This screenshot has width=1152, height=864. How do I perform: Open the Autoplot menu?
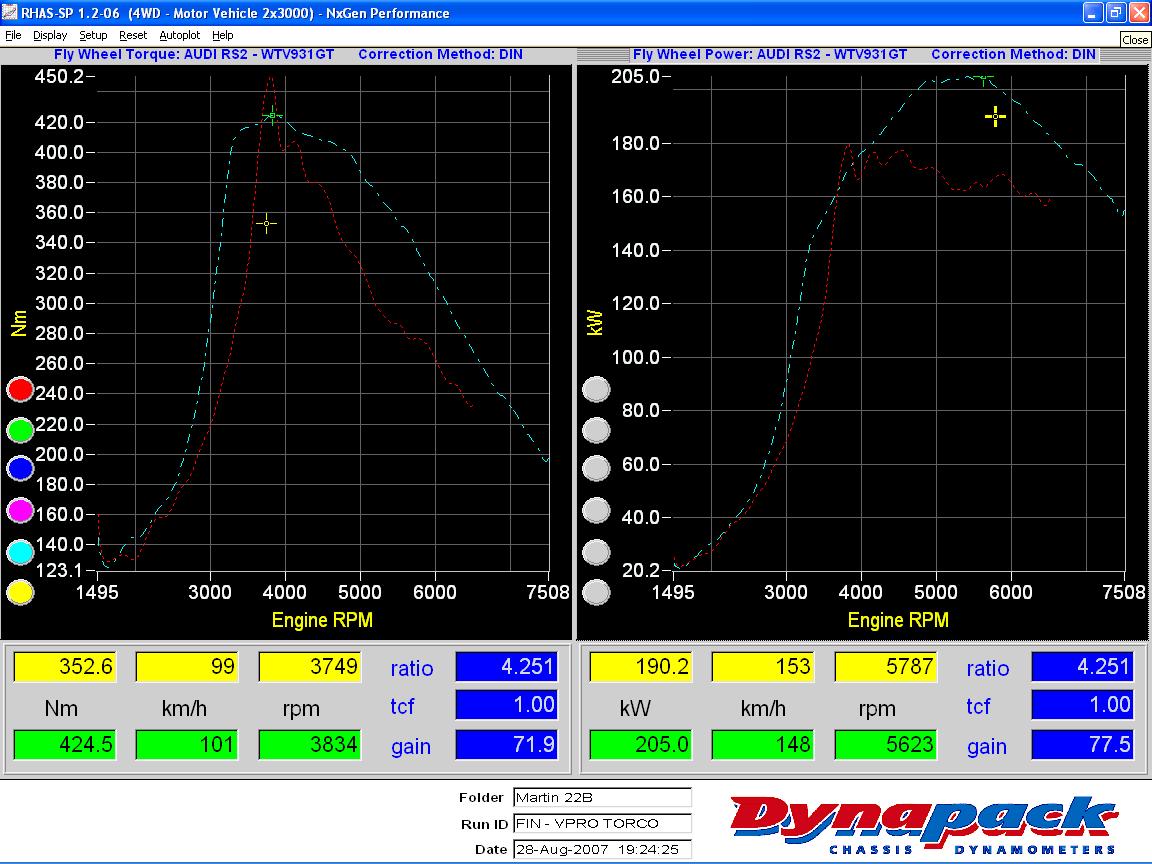point(180,35)
